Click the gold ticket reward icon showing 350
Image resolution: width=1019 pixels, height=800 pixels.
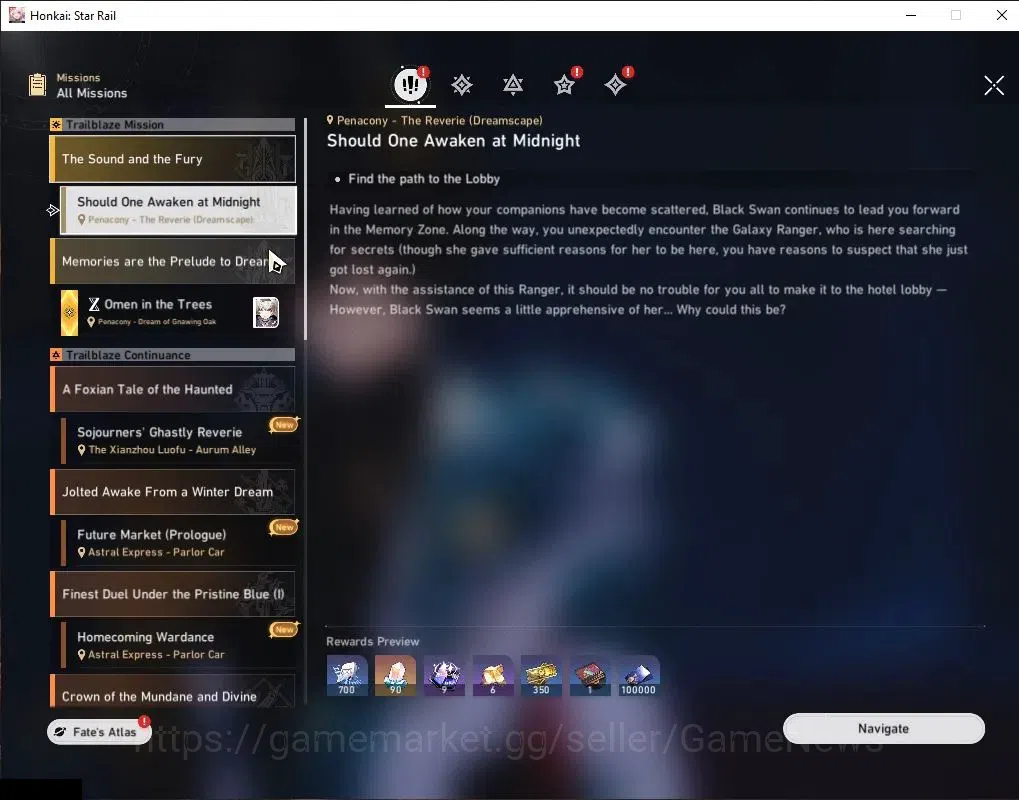[541, 676]
